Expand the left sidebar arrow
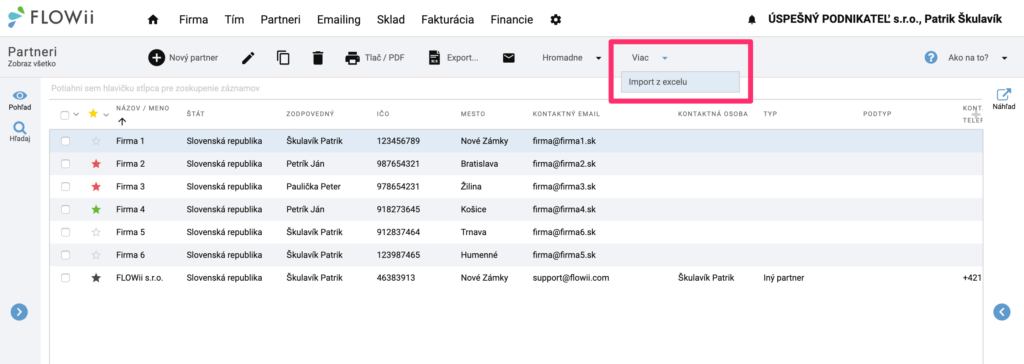1024x364 pixels. 20,312
